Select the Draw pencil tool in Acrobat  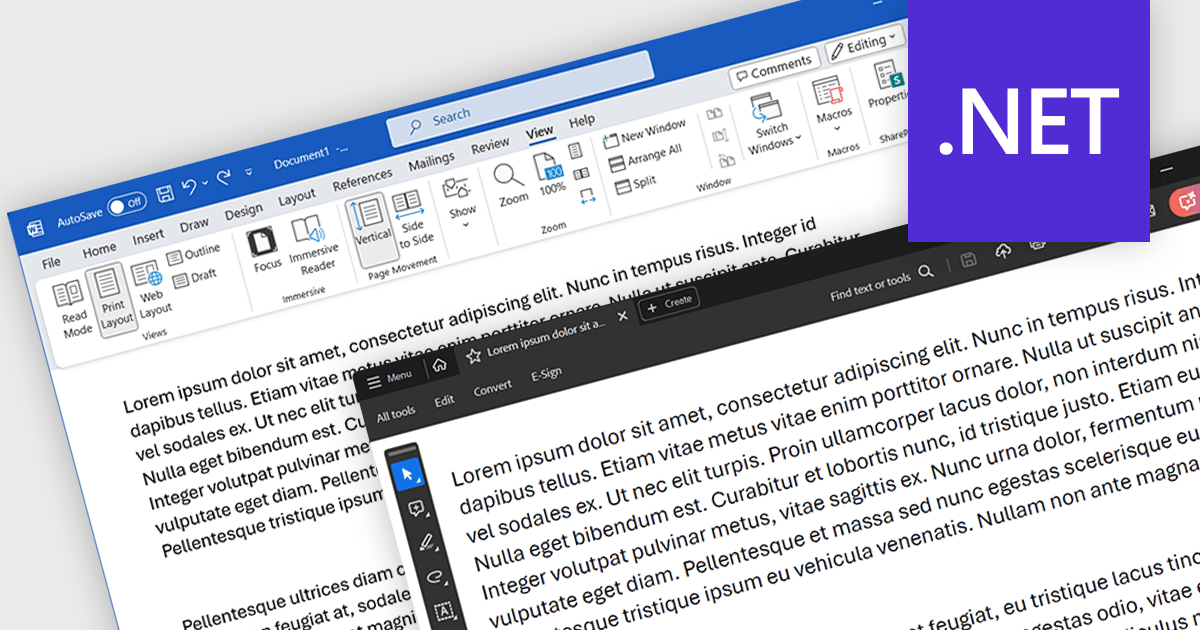(427, 540)
